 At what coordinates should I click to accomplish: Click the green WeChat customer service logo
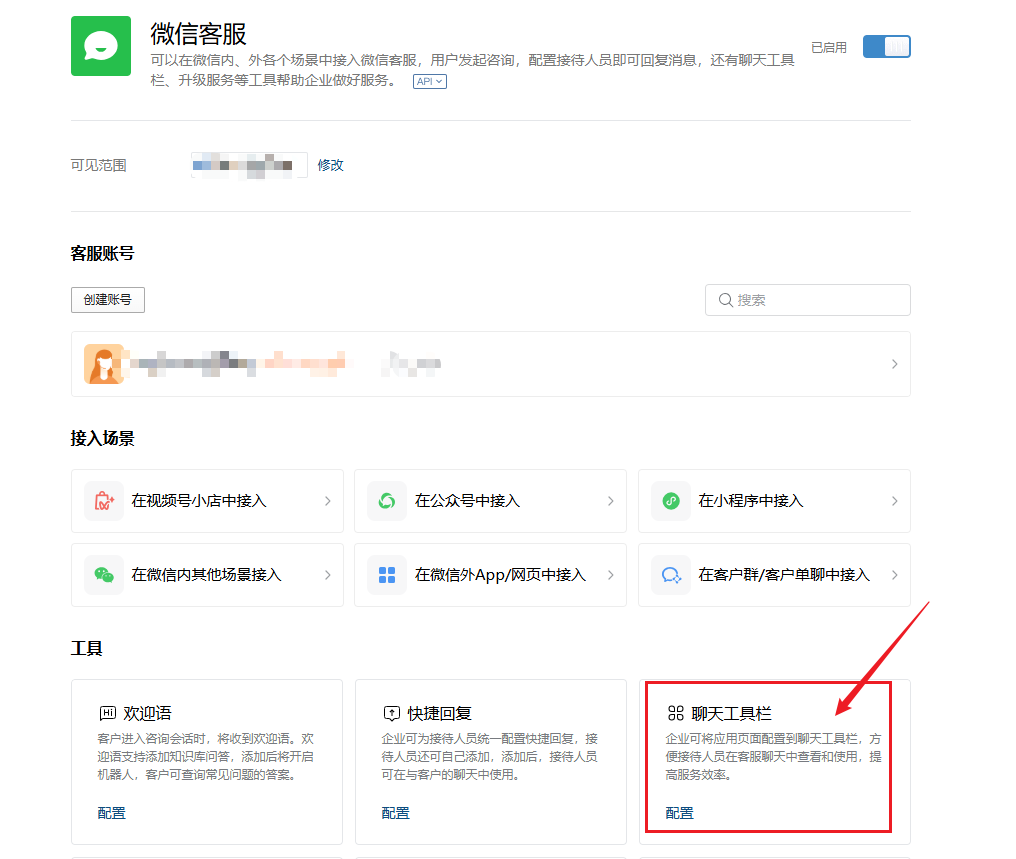101,46
